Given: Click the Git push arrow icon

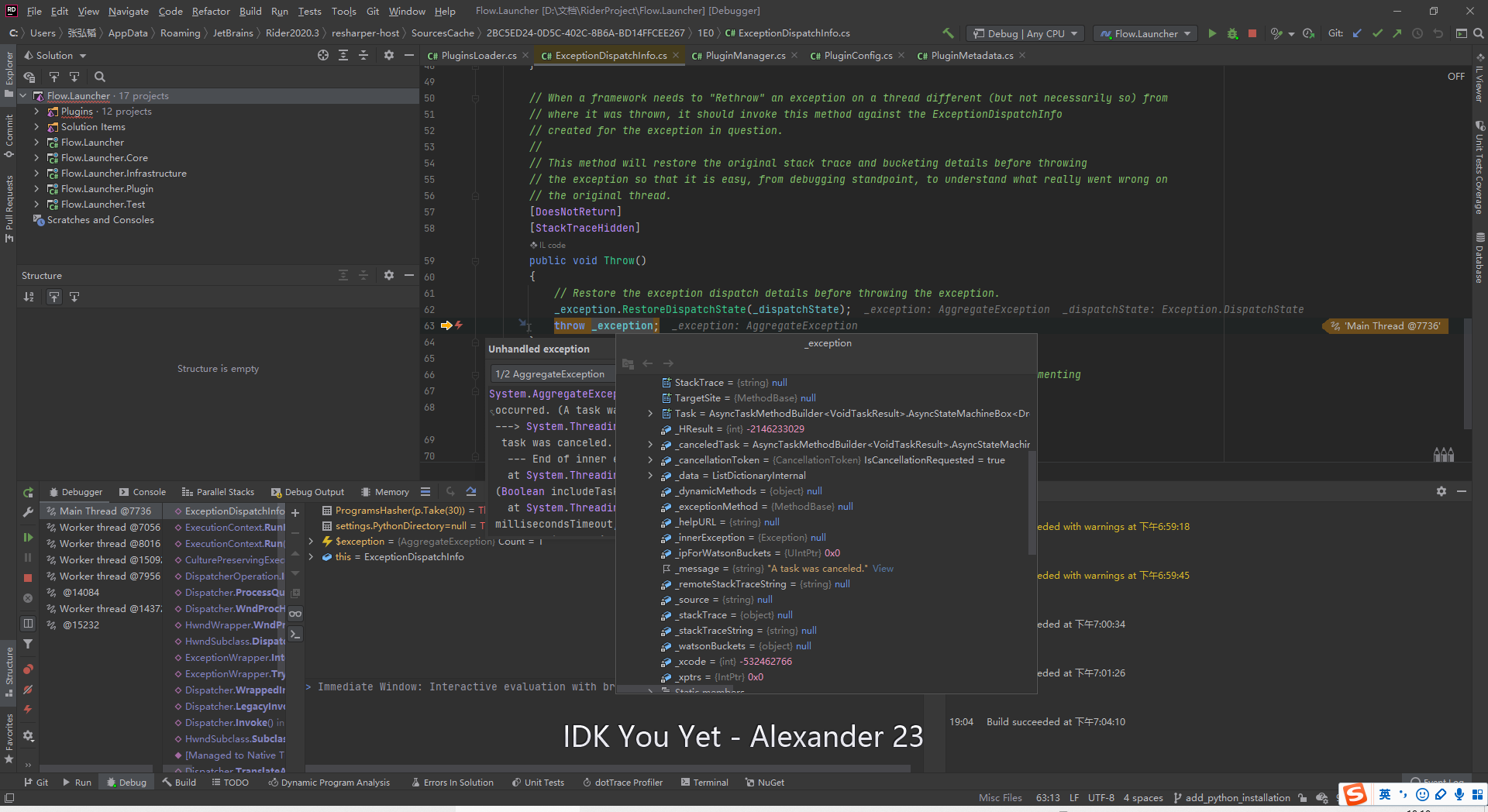Looking at the screenshot, I should 1397,33.
